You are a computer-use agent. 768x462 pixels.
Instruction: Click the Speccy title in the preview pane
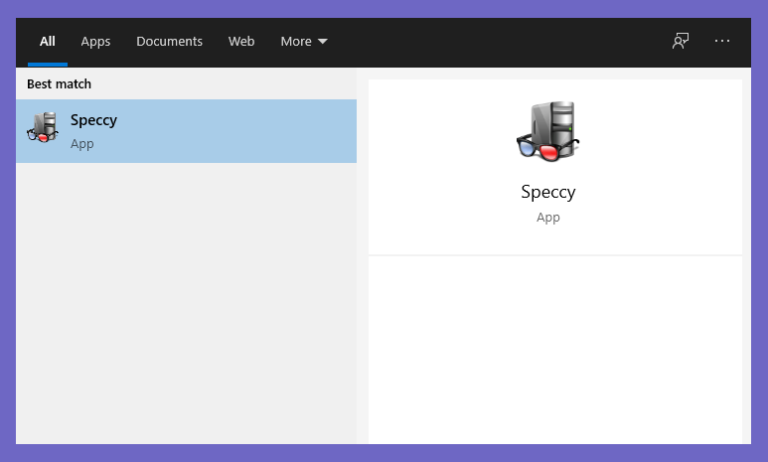click(548, 192)
